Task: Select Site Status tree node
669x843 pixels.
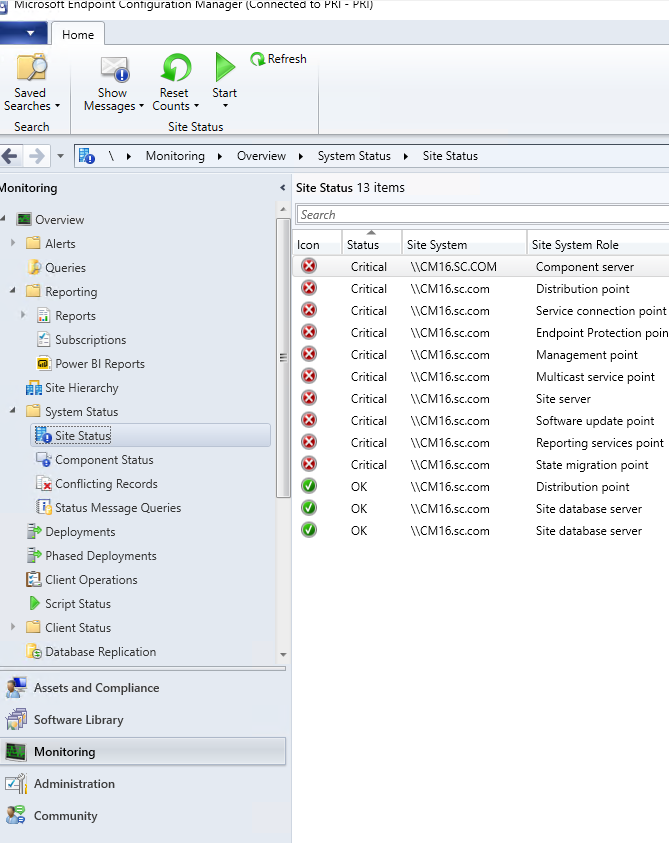Action: [x=151, y=435]
